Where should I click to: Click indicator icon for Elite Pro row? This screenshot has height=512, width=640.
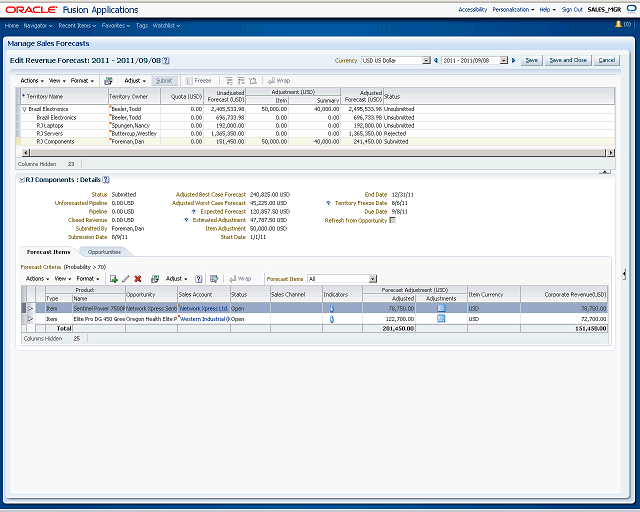[x=332, y=319]
